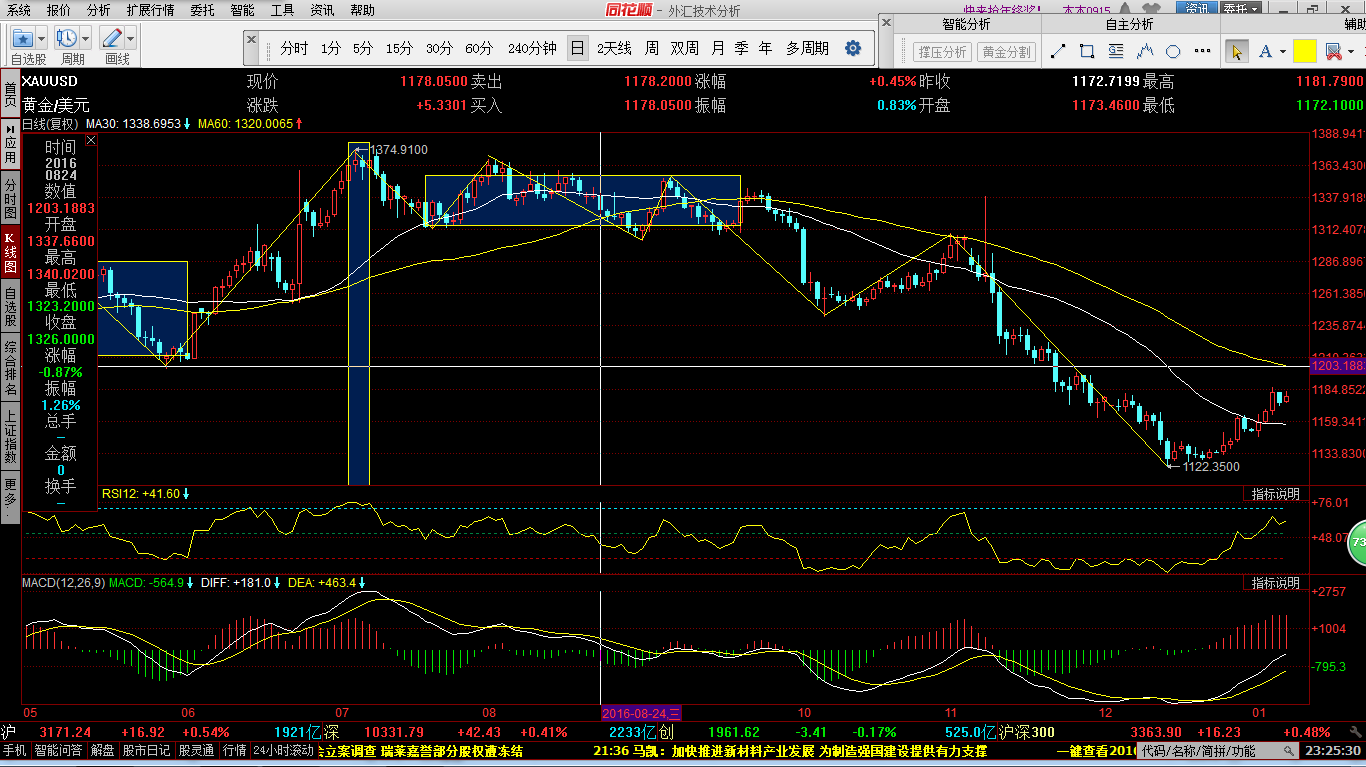This screenshot has width=1366, height=767.
Task: Pick the yellow color swatch
Action: [x=1304, y=51]
